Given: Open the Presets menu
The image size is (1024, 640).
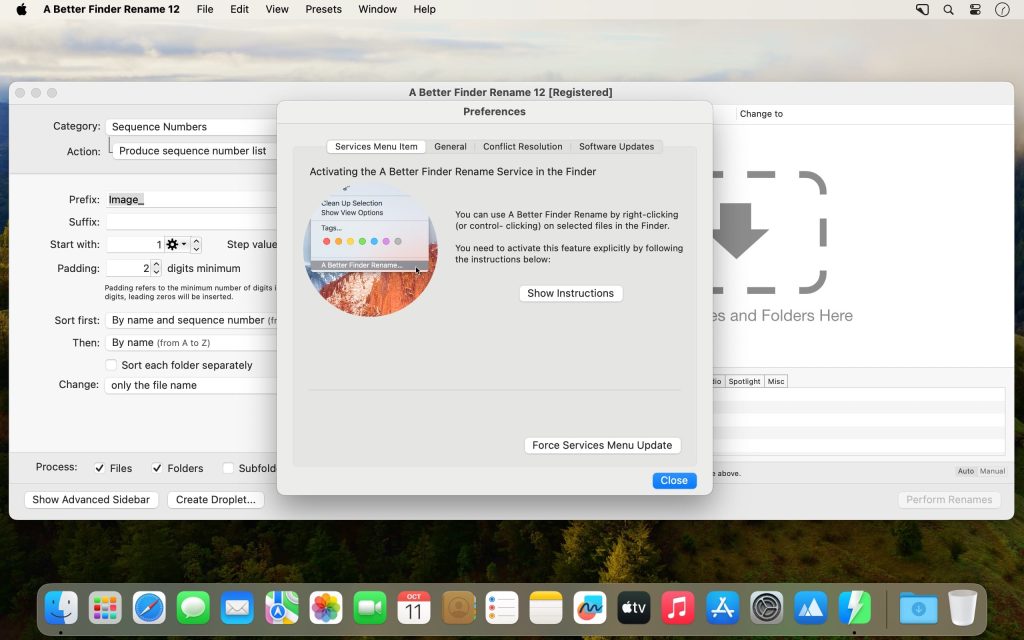Looking at the screenshot, I should pos(323,9).
